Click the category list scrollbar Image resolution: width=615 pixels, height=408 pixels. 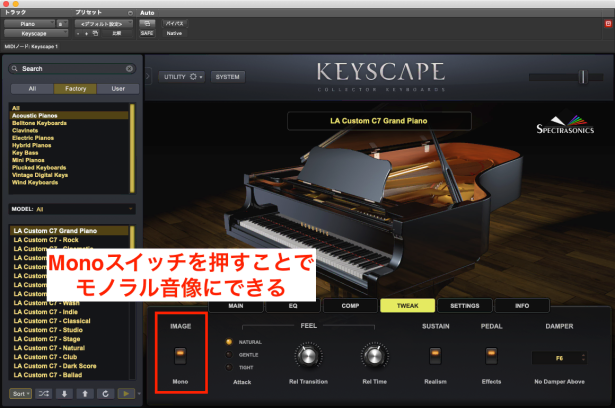point(132,148)
